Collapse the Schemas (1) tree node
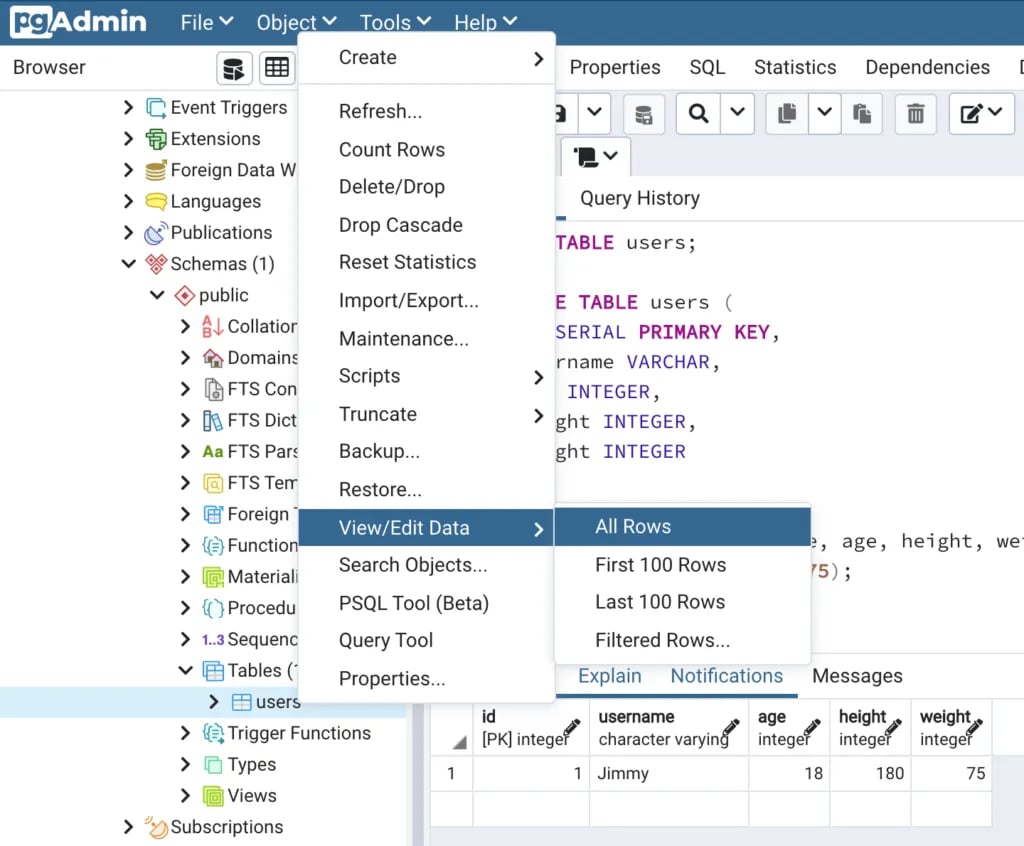This screenshot has width=1024, height=846. [128, 264]
